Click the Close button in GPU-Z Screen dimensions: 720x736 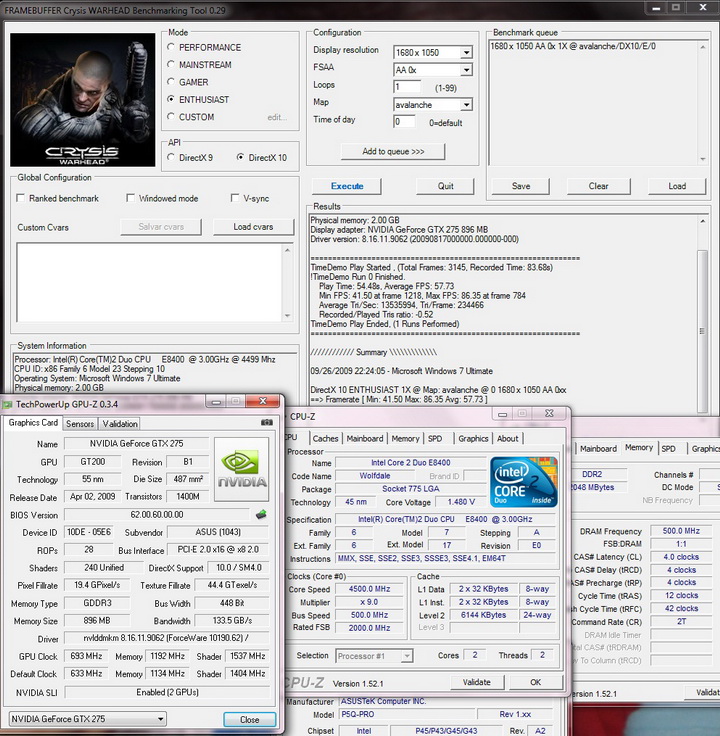click(250, 719)
